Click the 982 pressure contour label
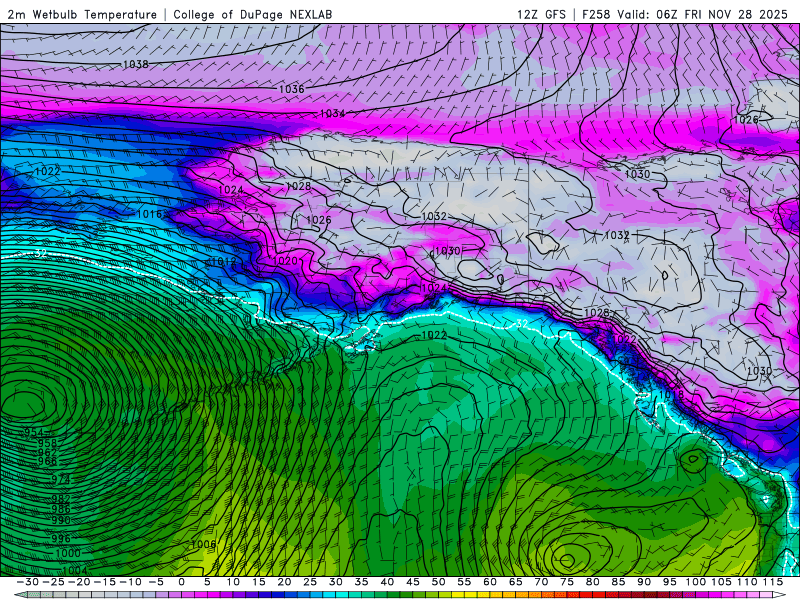The height and width of the screenshot is (600, 800). [61, 499]
